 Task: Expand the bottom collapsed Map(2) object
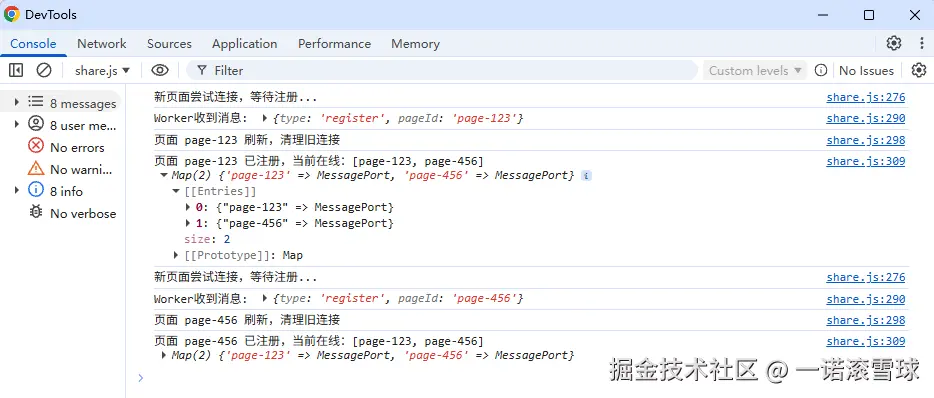click(x=164, y=355)
